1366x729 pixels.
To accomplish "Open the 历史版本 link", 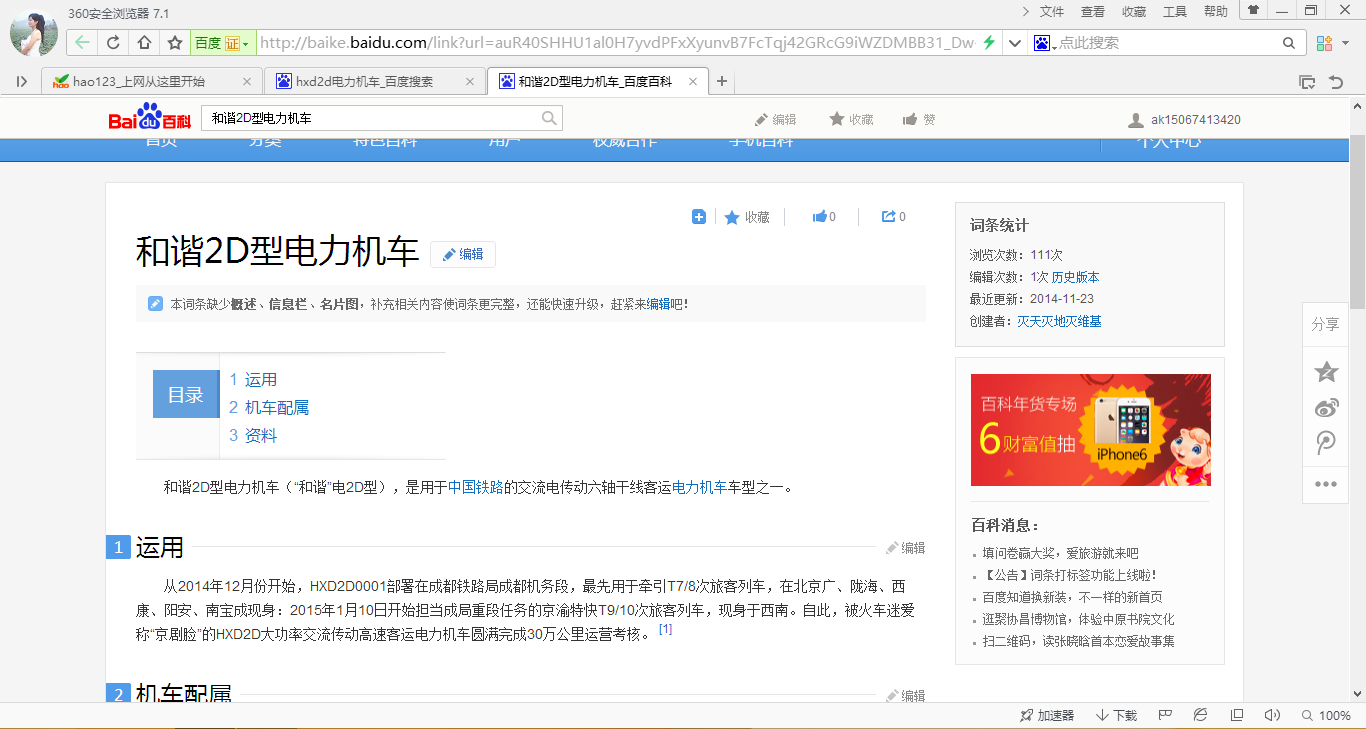I will click(1075, 277).
